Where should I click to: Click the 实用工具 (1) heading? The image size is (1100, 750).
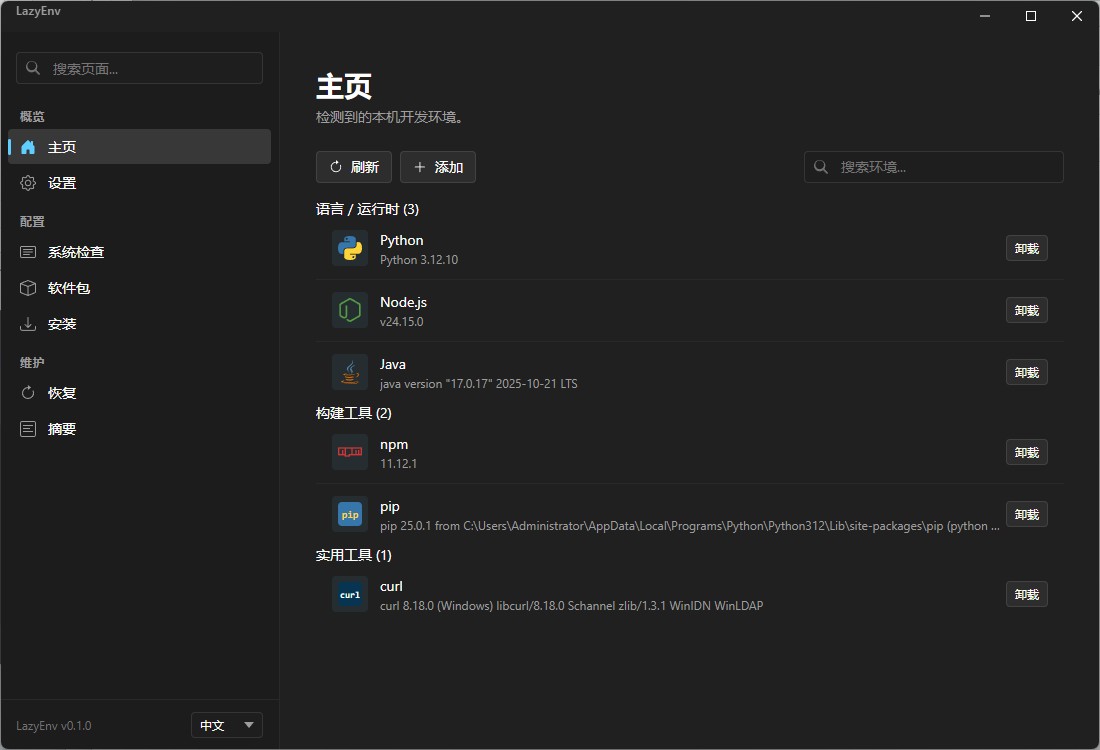tap(354, 555)
